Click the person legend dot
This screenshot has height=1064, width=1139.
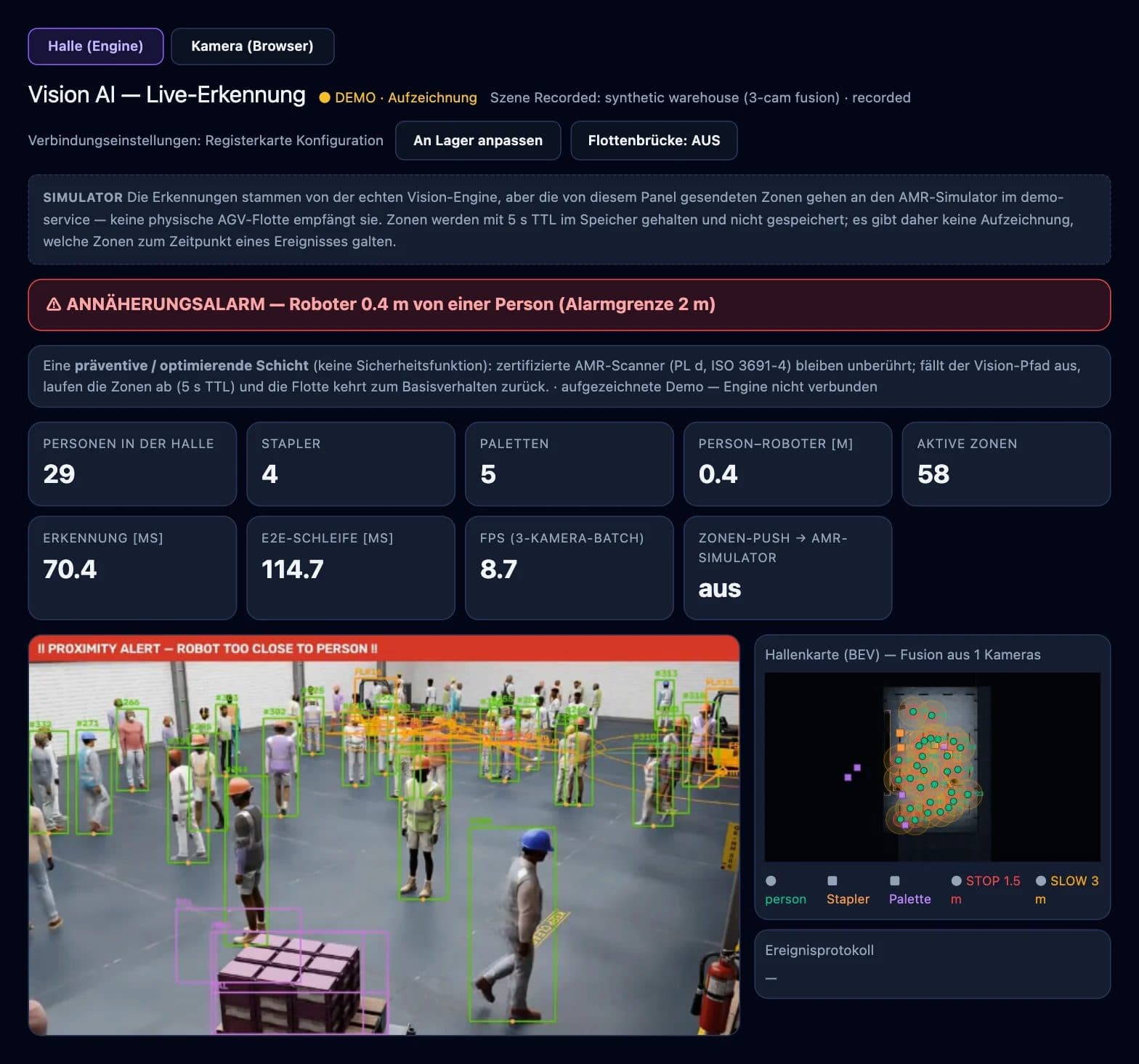coord(771,881)
